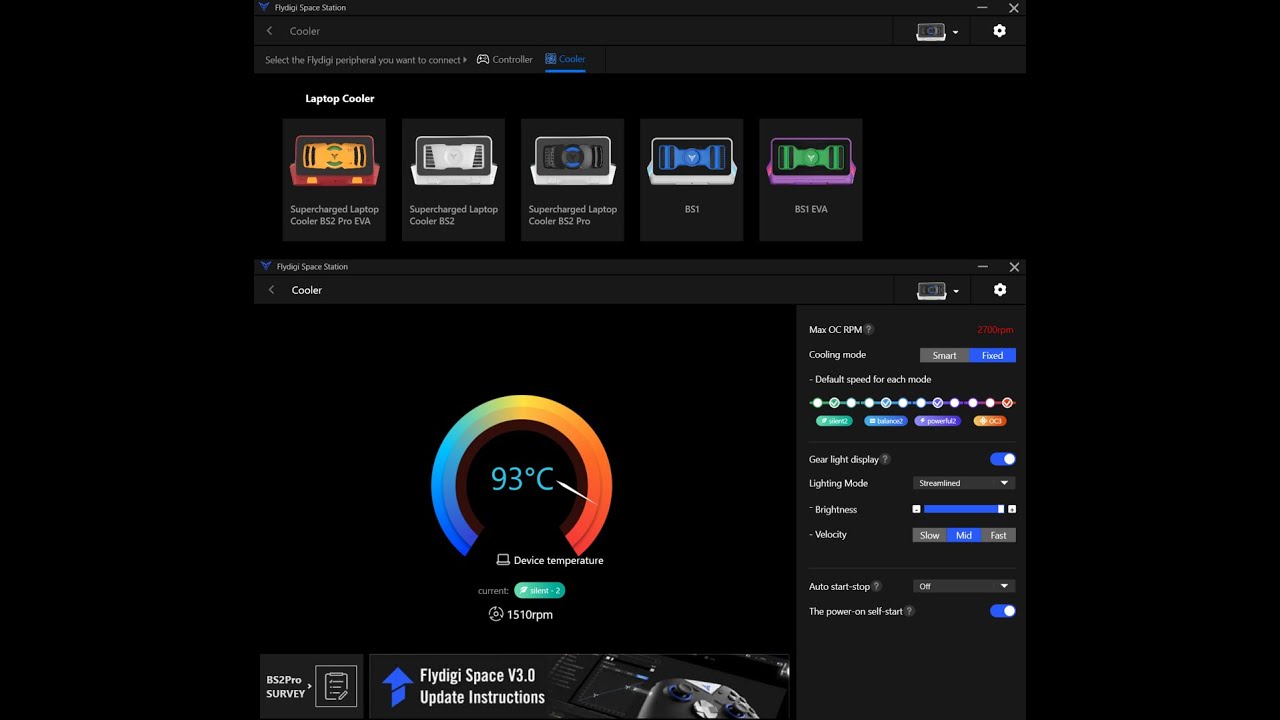
Task: Open settings gear in lower Flydigi window
Action: pyautogui.click(x=1000, y=290)
